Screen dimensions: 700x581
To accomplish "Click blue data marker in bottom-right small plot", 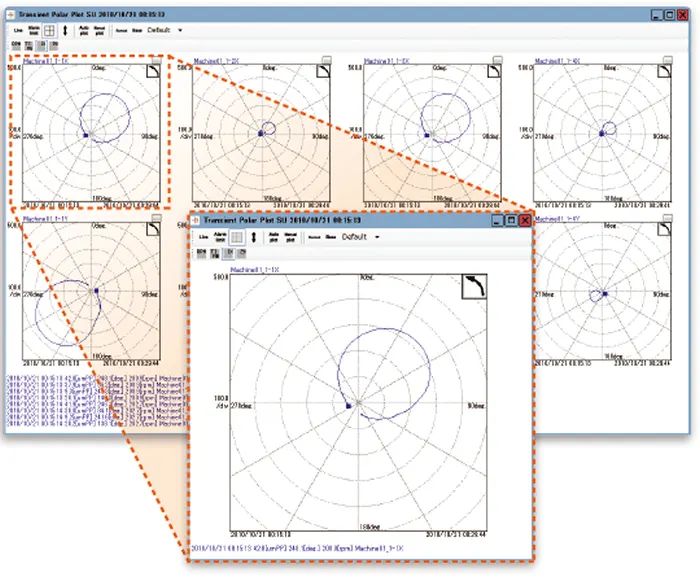I will tap(605, 294).
